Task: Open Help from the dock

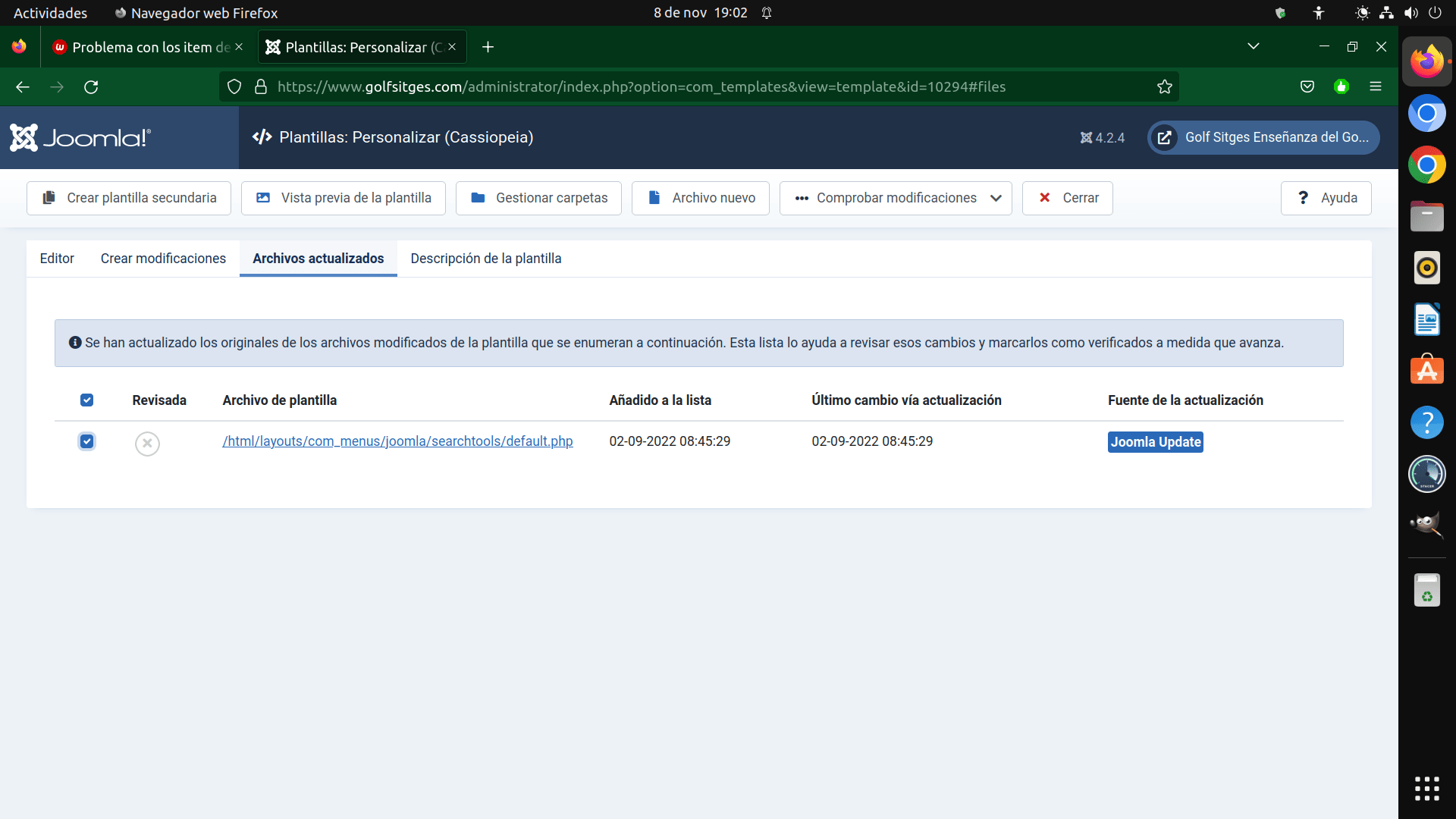Action: pos(1426,422)
